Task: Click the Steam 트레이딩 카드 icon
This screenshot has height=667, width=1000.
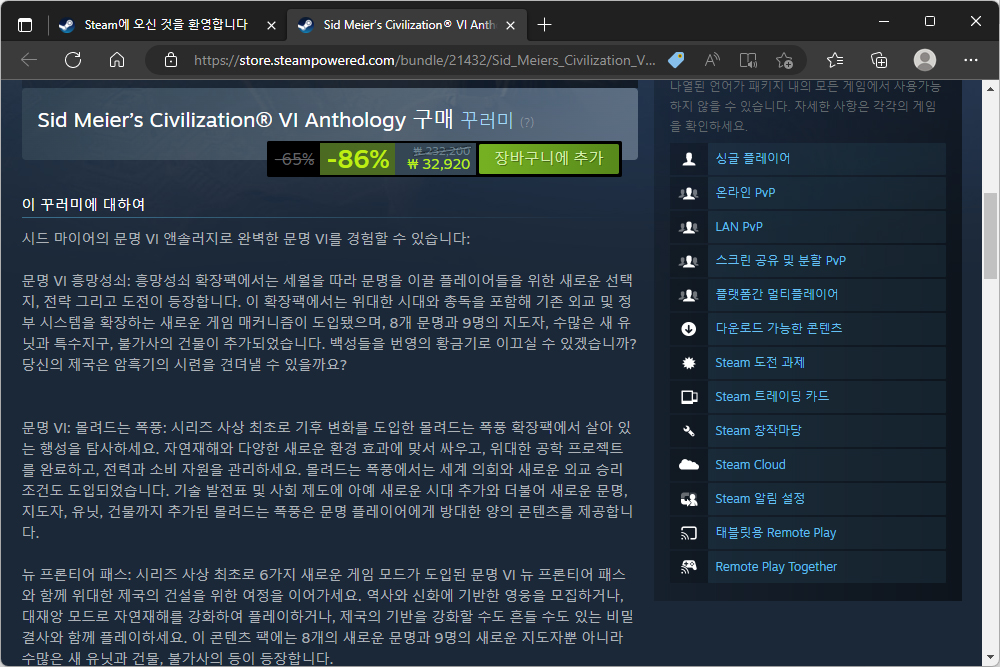Action: pos(689,397)
